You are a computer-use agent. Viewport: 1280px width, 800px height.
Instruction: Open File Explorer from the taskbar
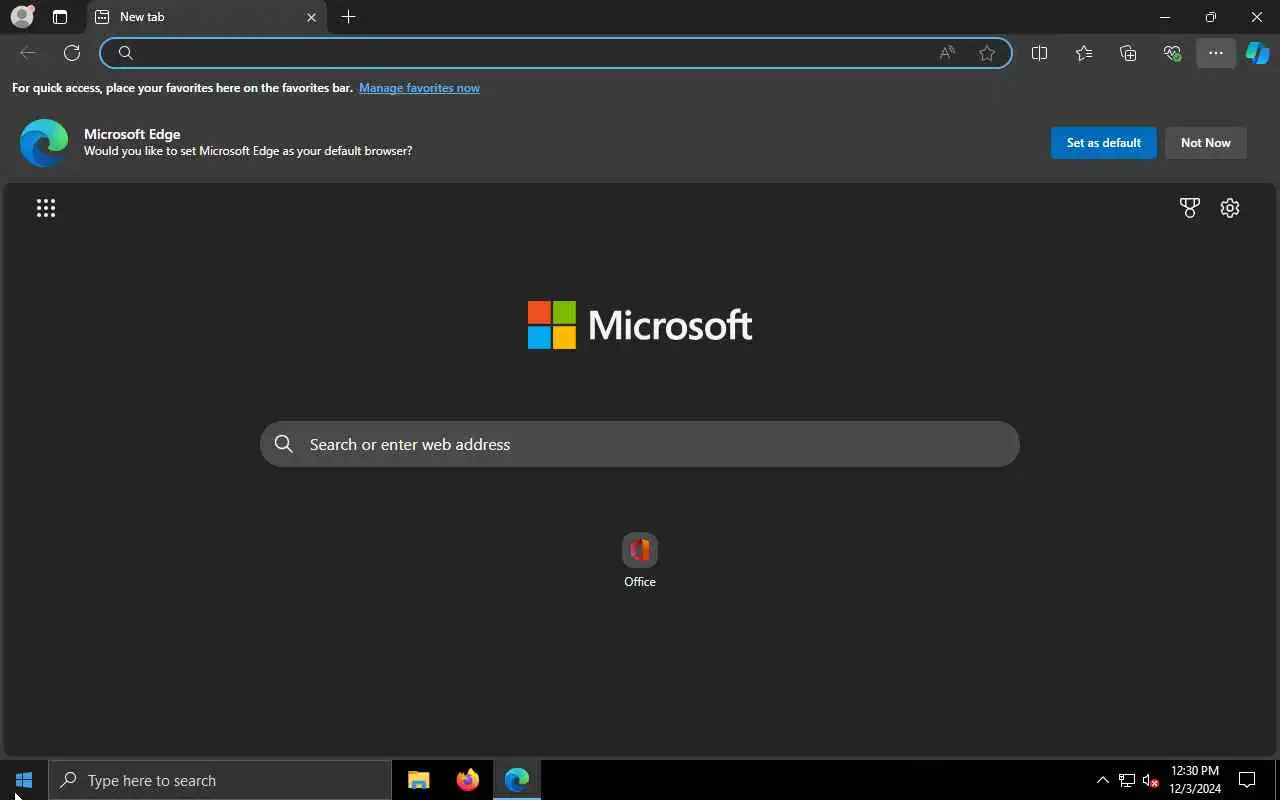pyautogui.click(x=419, y=780)
